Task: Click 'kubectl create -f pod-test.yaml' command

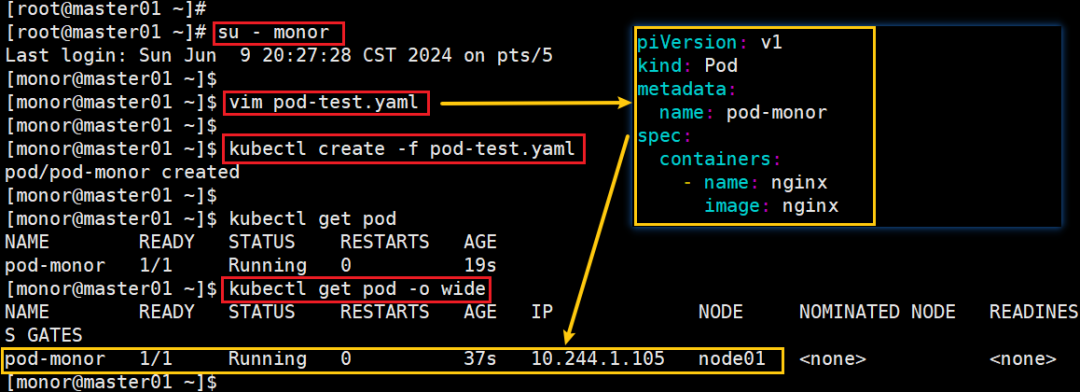Action: 401,149
